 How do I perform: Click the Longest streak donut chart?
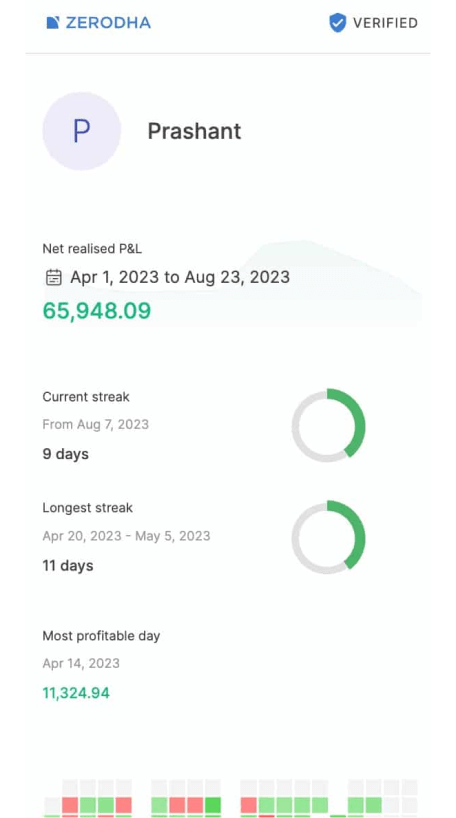tap(328, 537)
